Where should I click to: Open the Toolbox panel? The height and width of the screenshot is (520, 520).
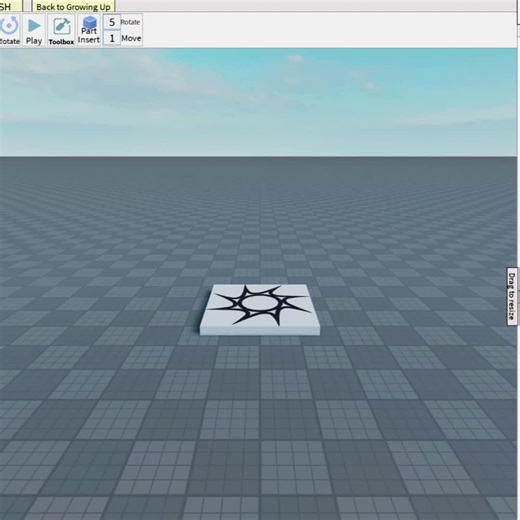pos(61,30)
